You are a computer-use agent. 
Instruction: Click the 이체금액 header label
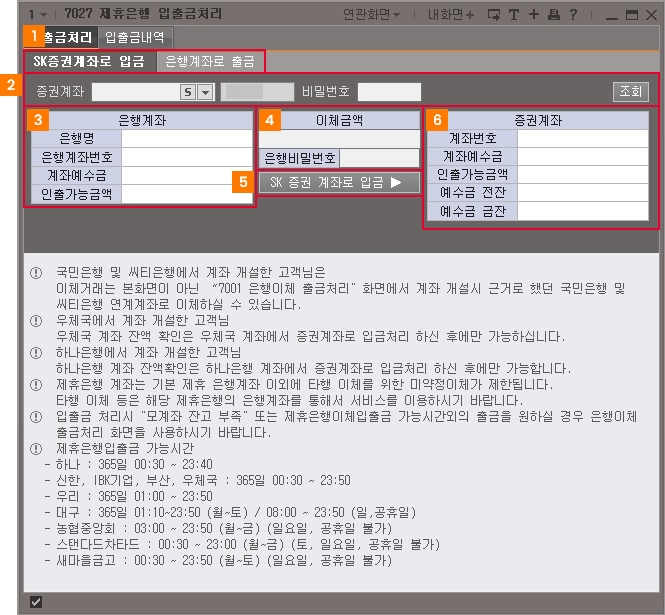click(339, 120)
